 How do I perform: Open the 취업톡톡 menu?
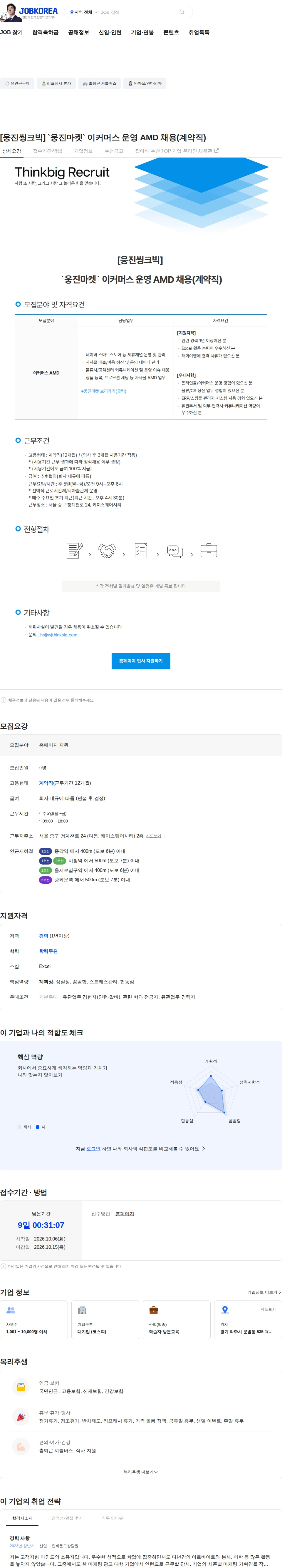coord(199,32)
